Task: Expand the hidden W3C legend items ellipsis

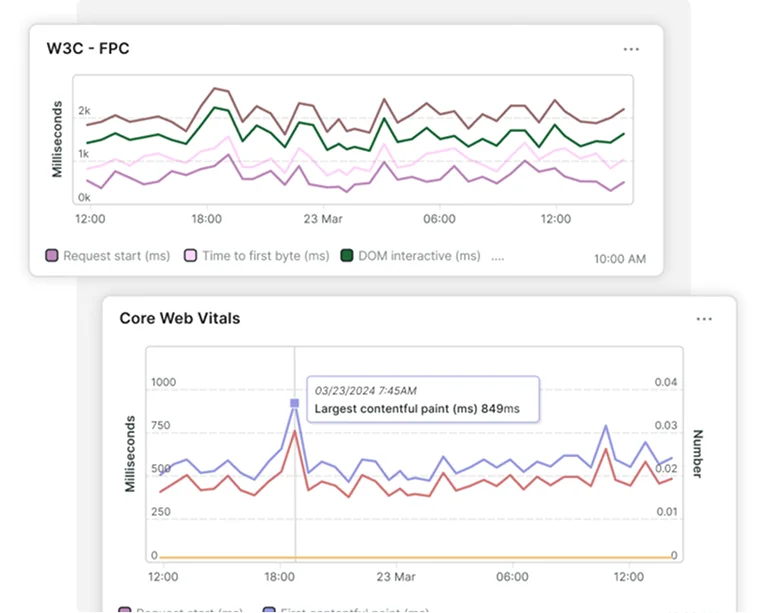Action: [498, 257]
